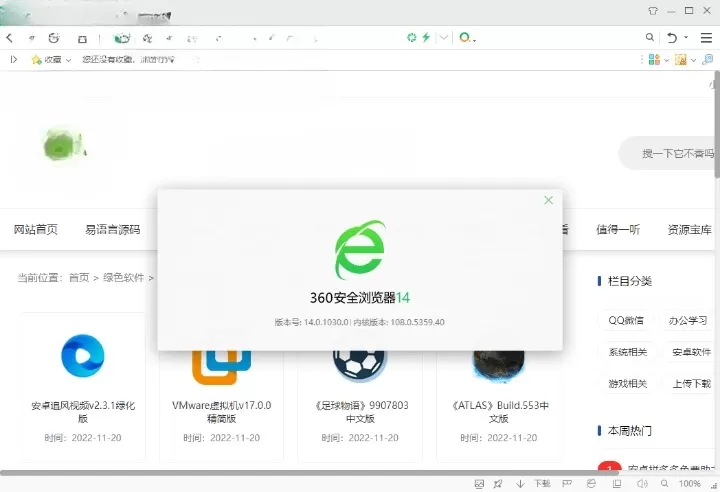Select the 安卓软件 category tag

691,352
